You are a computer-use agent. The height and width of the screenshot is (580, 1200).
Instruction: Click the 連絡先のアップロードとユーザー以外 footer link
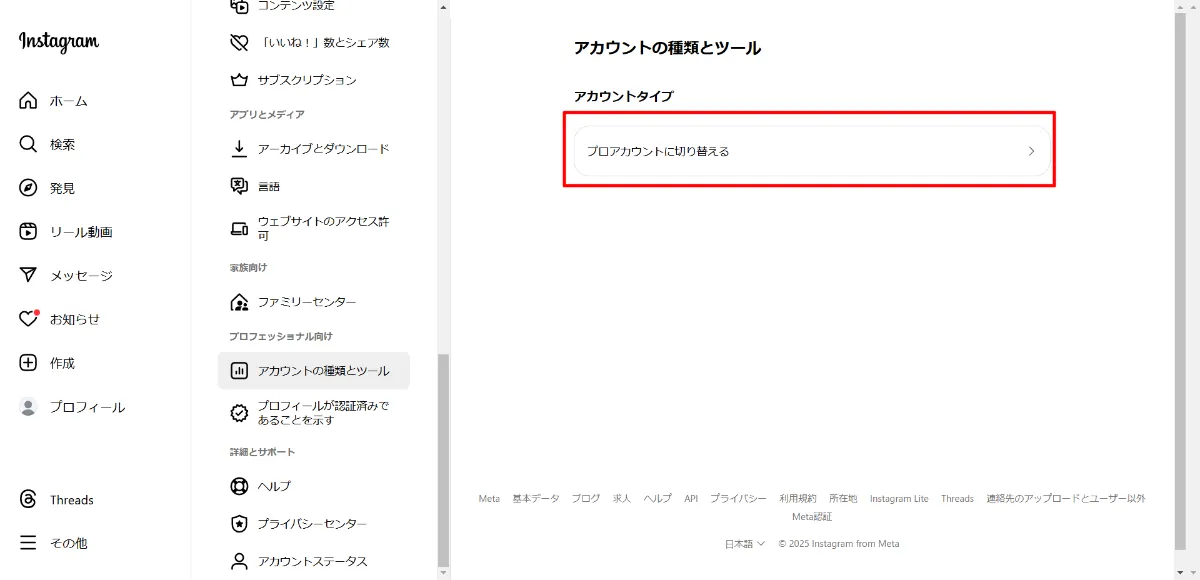(x=1066, y=498)
